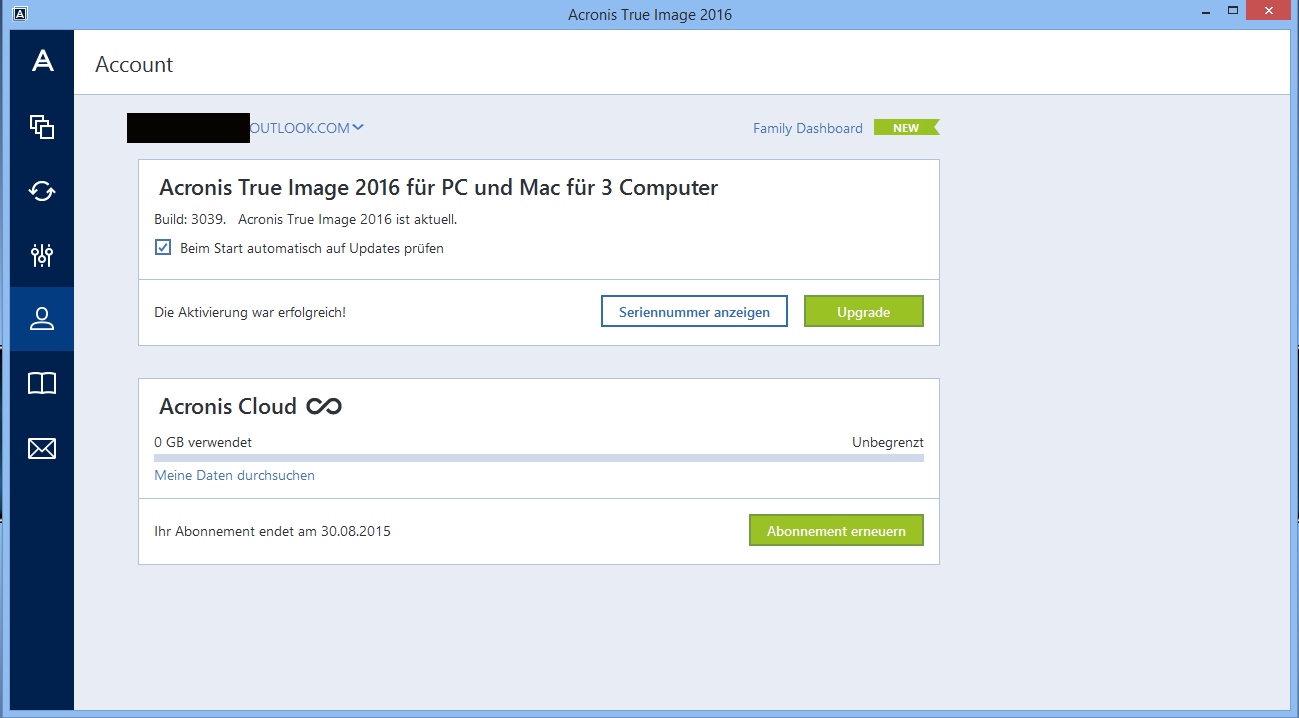Click the 'Abonnement erneuern' button
The height and width of the screenshot is (718, 1299).
pos(835,531)
